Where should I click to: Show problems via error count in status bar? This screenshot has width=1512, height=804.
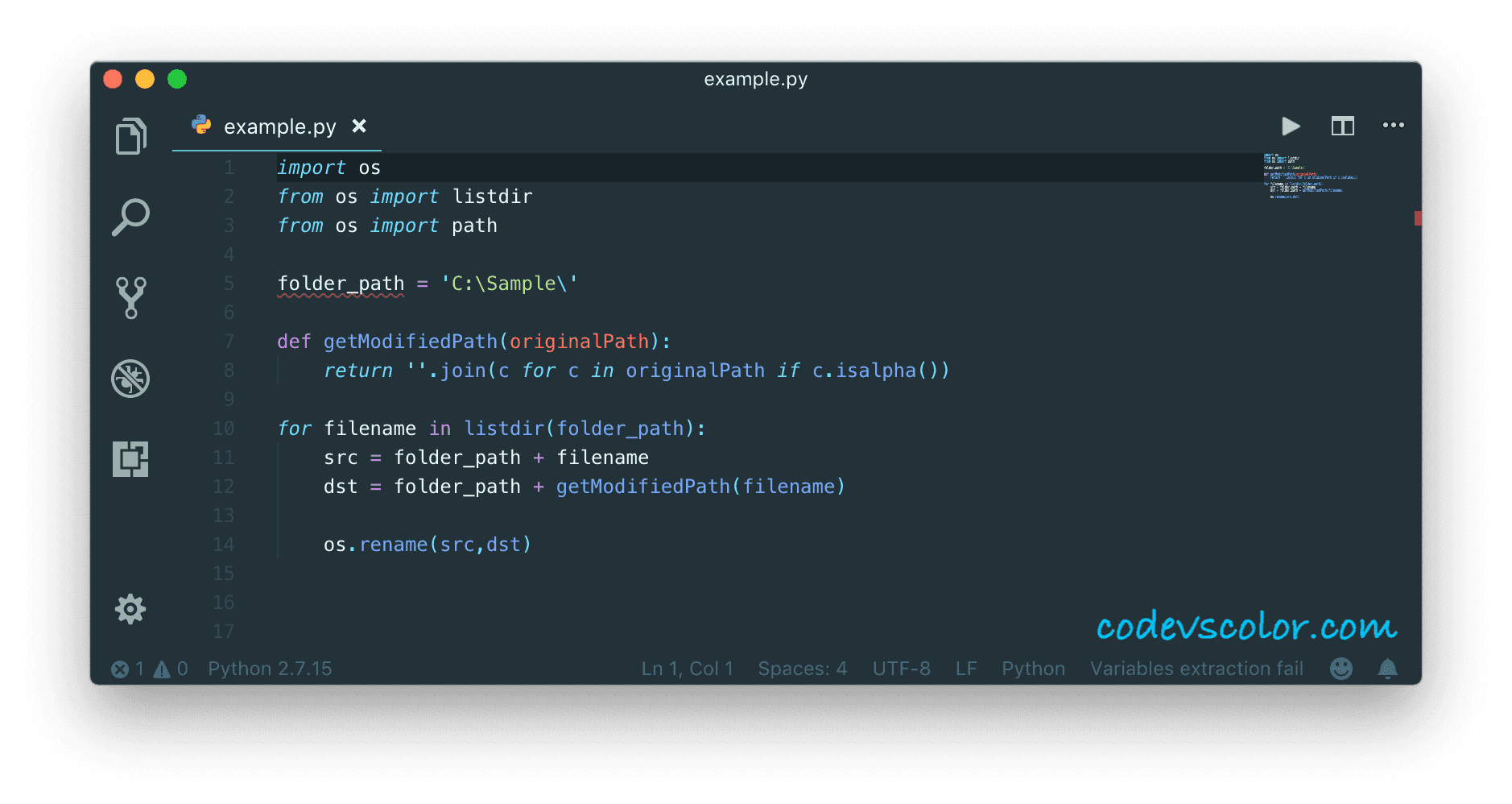pos(127,669)
